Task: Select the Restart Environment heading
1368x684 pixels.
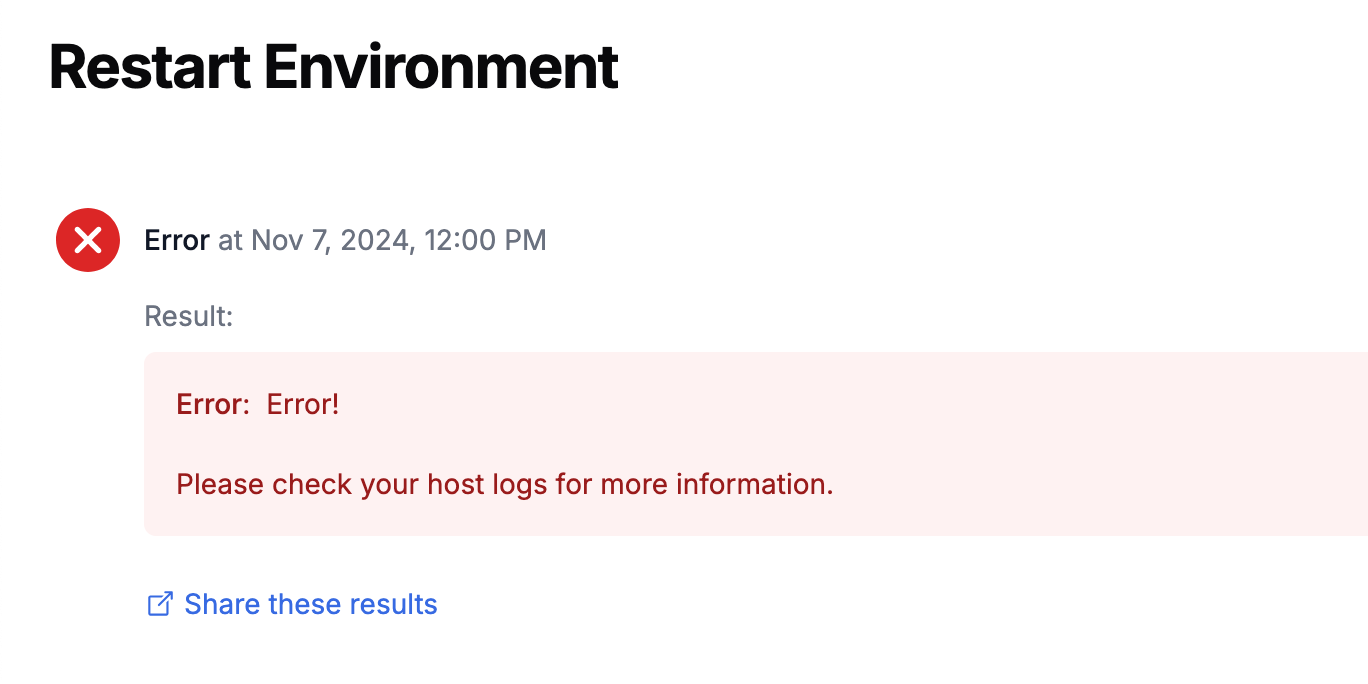Action: click(x=334, y=66)
